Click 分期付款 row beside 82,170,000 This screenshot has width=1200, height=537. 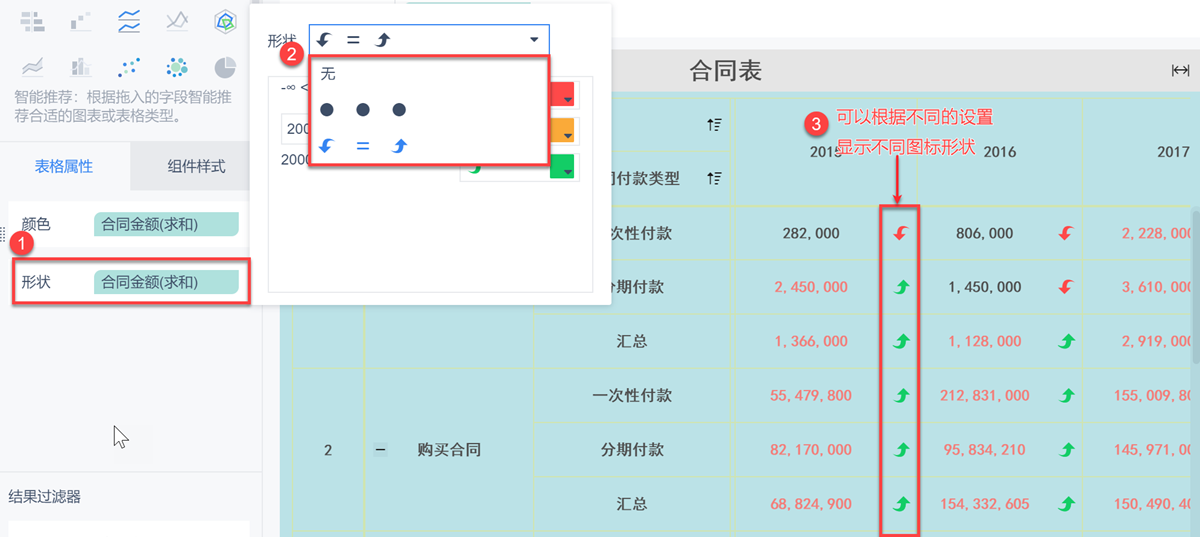(632, 449)
